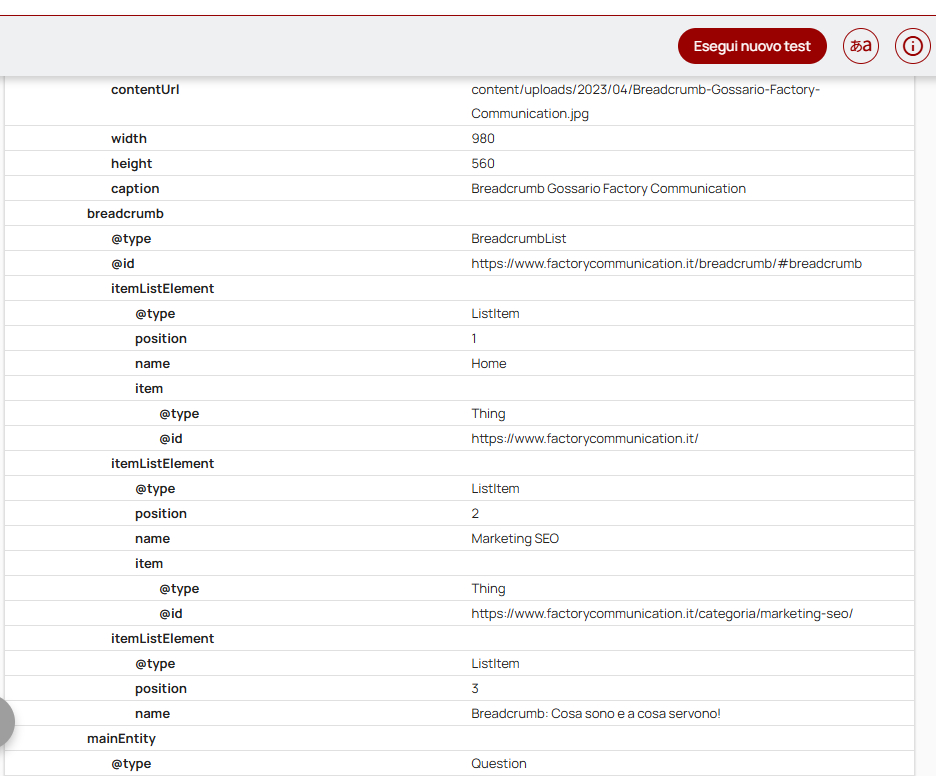Click the Breadcrumb-Gossario-Factory-Communication.jpg contentUrl

[643, 101]
